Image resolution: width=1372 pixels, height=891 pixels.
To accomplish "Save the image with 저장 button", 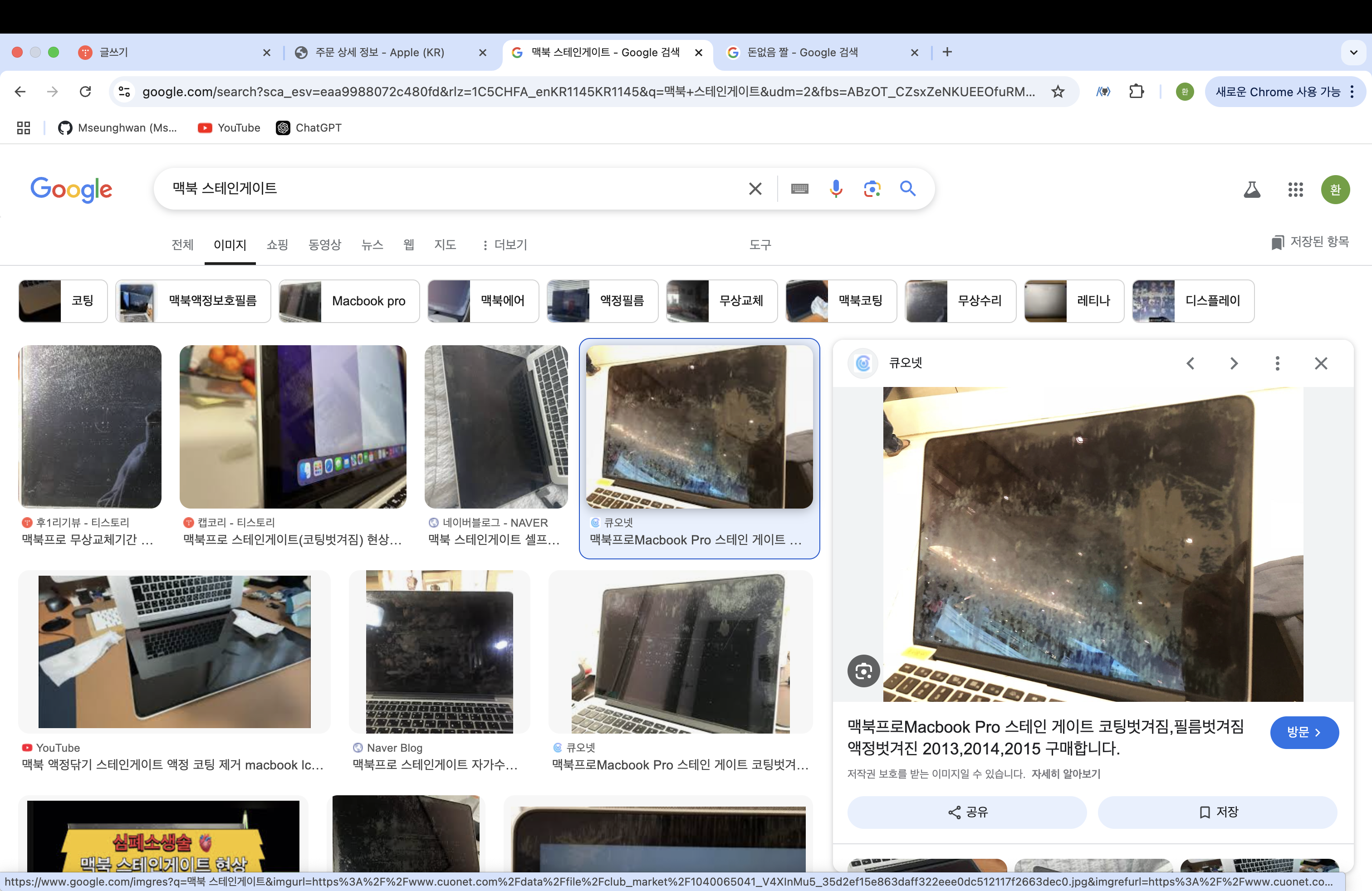I will coord(1217,812).
